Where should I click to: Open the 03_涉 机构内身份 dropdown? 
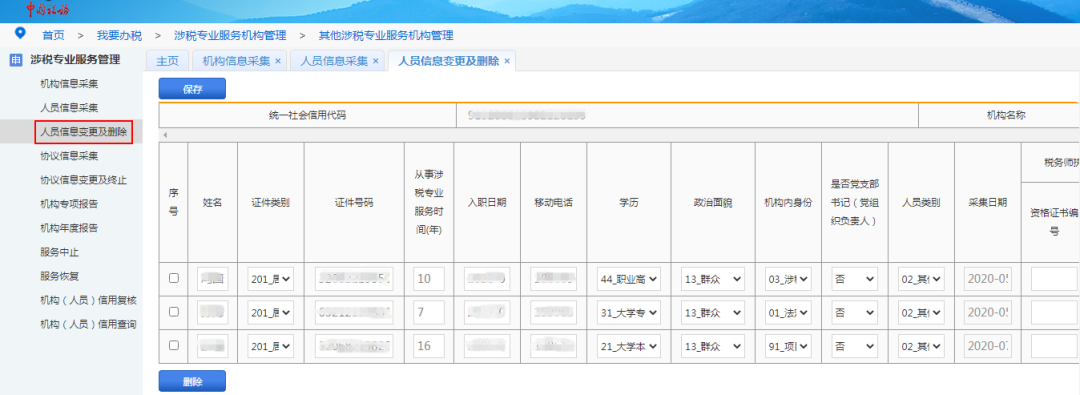coord(788,279)
